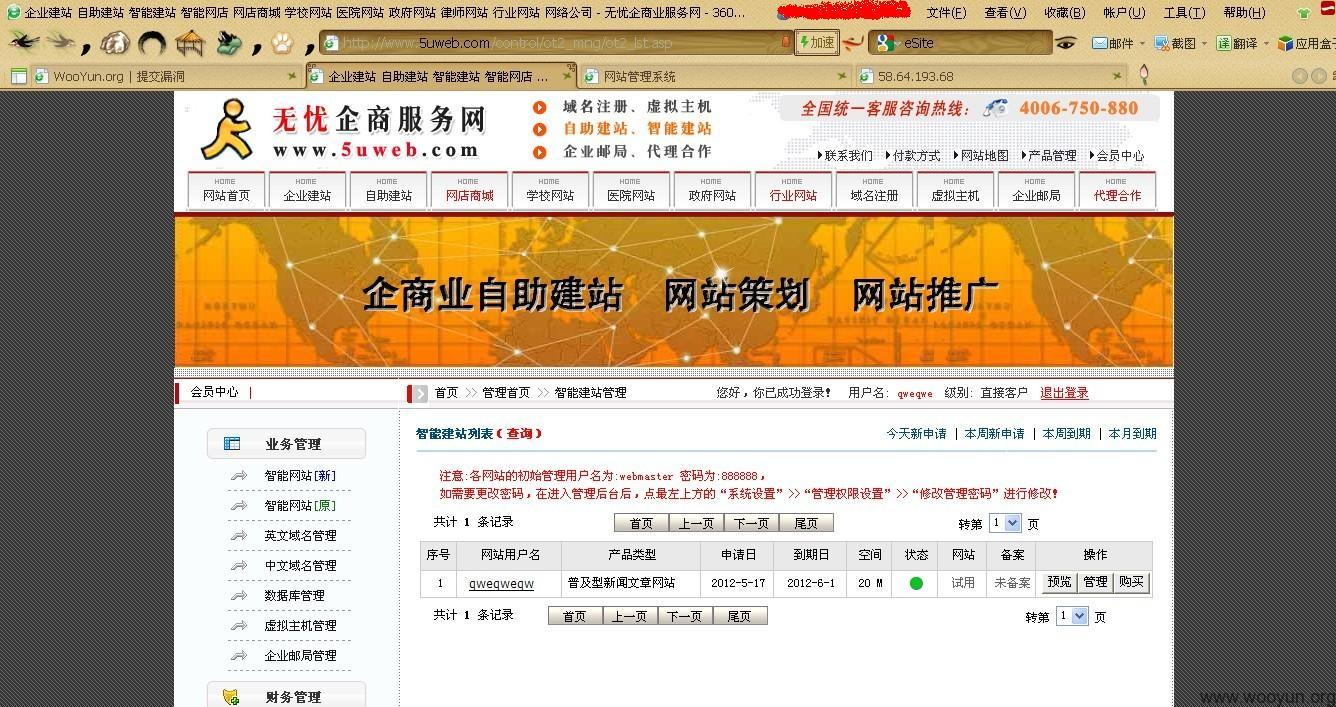Image resolution: width=1336 pixels, height=707 pixels.
Task: Click the green shirt skin icon
Action: [x=1304, y=13]
